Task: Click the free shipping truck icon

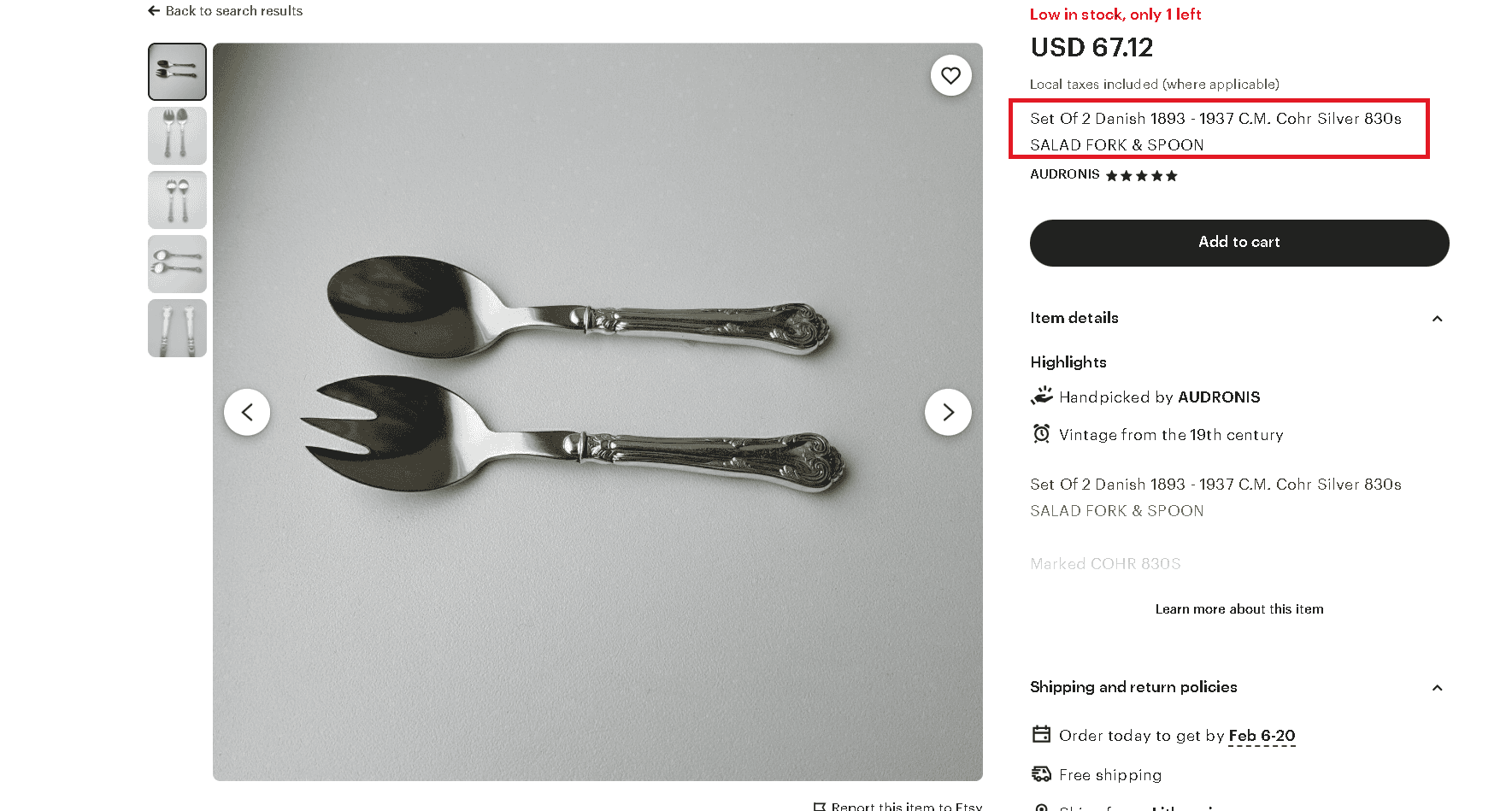Action: pyautogui.click(x=1041, y=773)
